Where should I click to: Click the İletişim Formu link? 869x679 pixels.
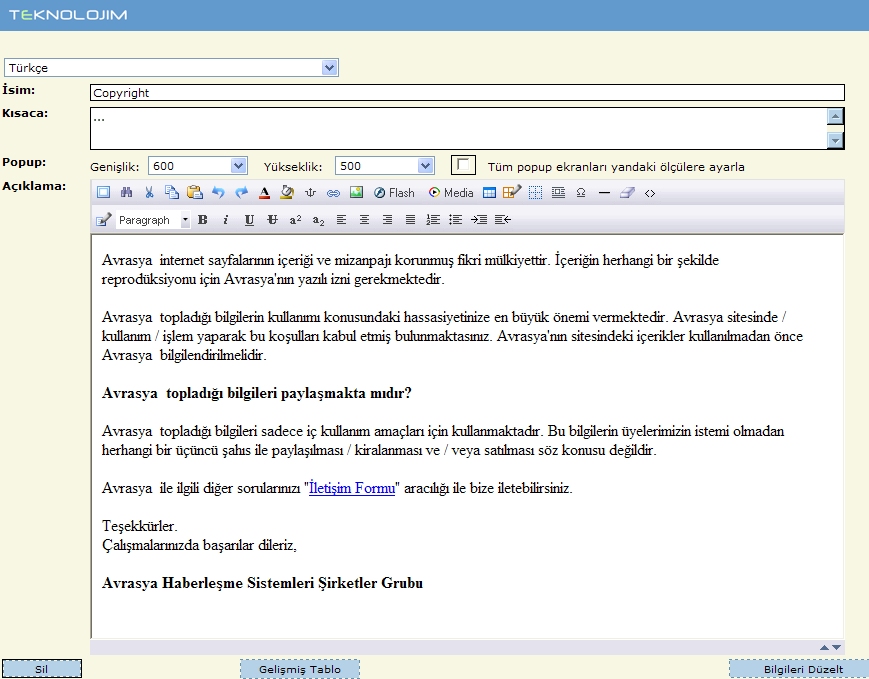click(x=352, y=488)
